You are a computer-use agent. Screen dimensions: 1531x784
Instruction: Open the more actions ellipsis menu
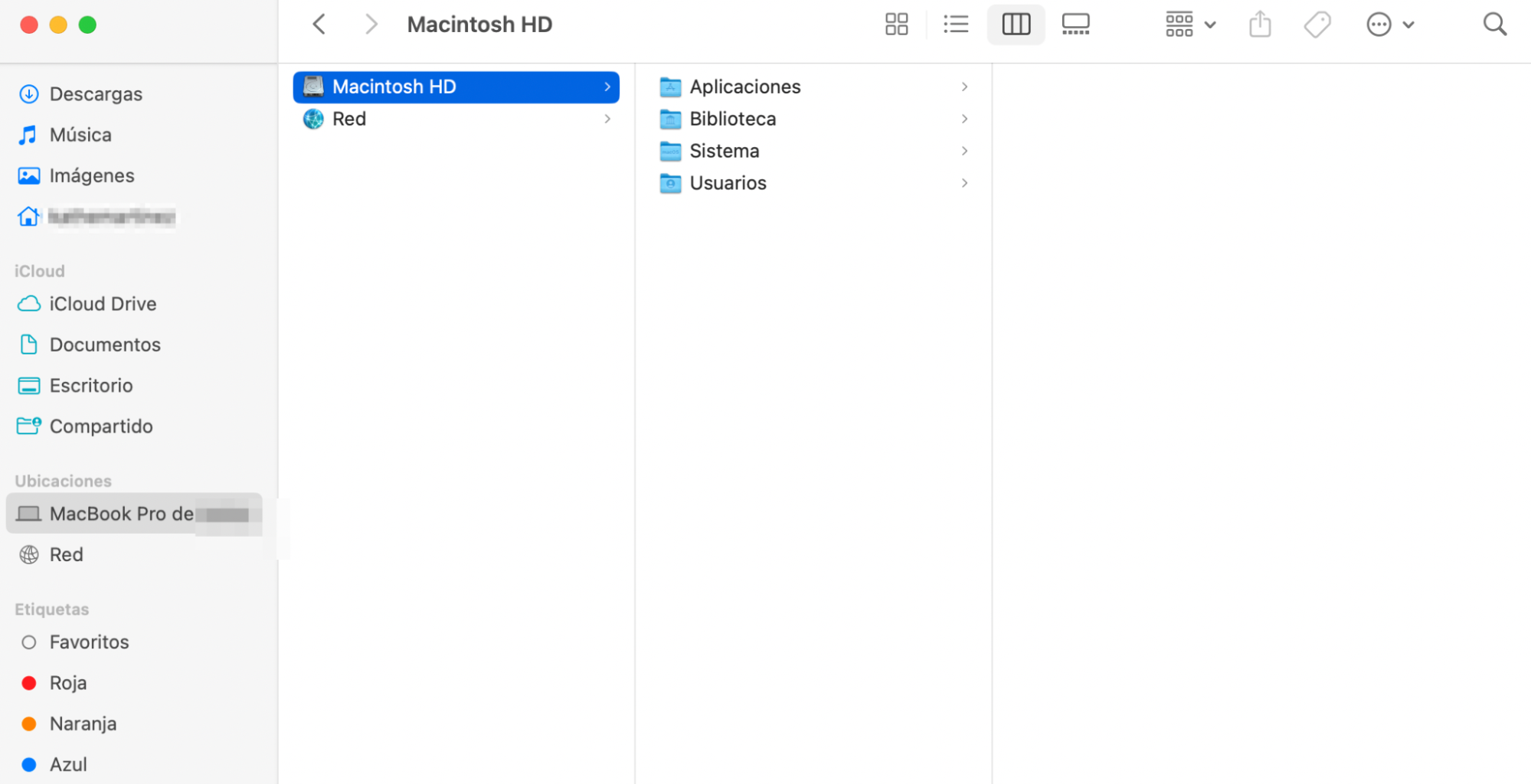[x=1390, y=24]
